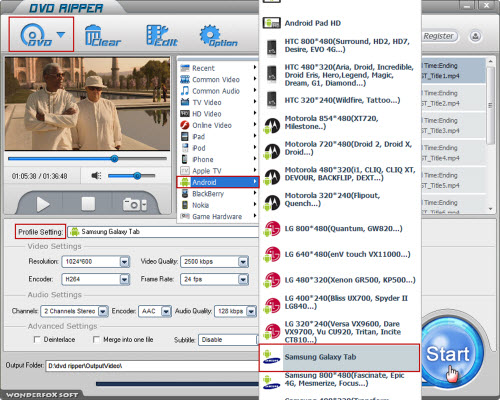Screen dimensions: 500x400
Task: Click the video seek progress slider
Action: pos(87,159)
